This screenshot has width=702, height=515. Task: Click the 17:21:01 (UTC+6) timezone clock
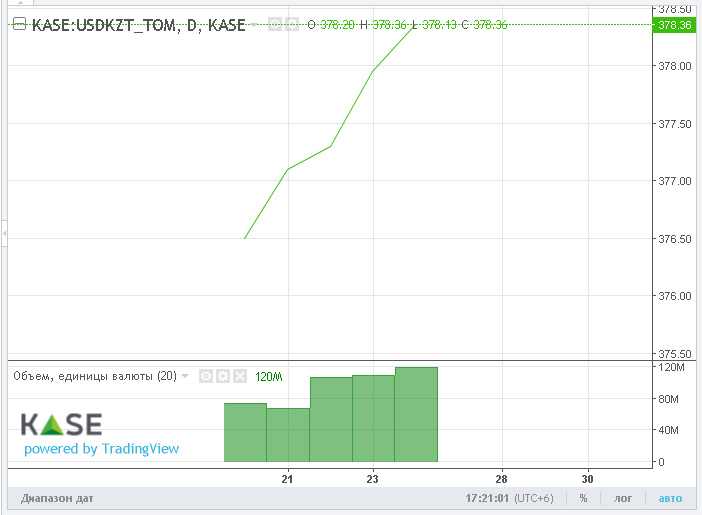click(509, 497)
